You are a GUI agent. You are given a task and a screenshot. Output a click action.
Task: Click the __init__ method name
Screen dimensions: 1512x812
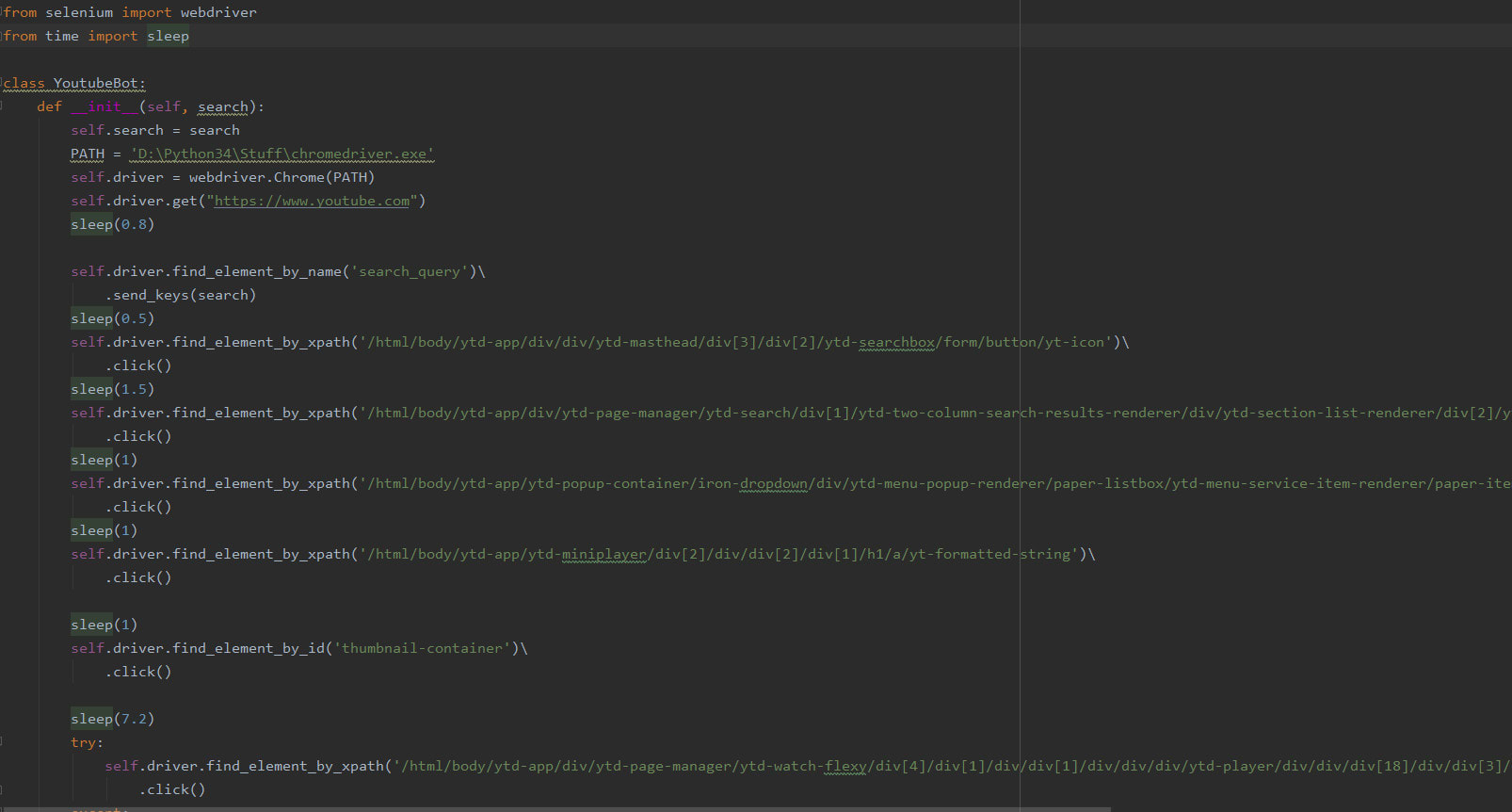coord(105,106)
